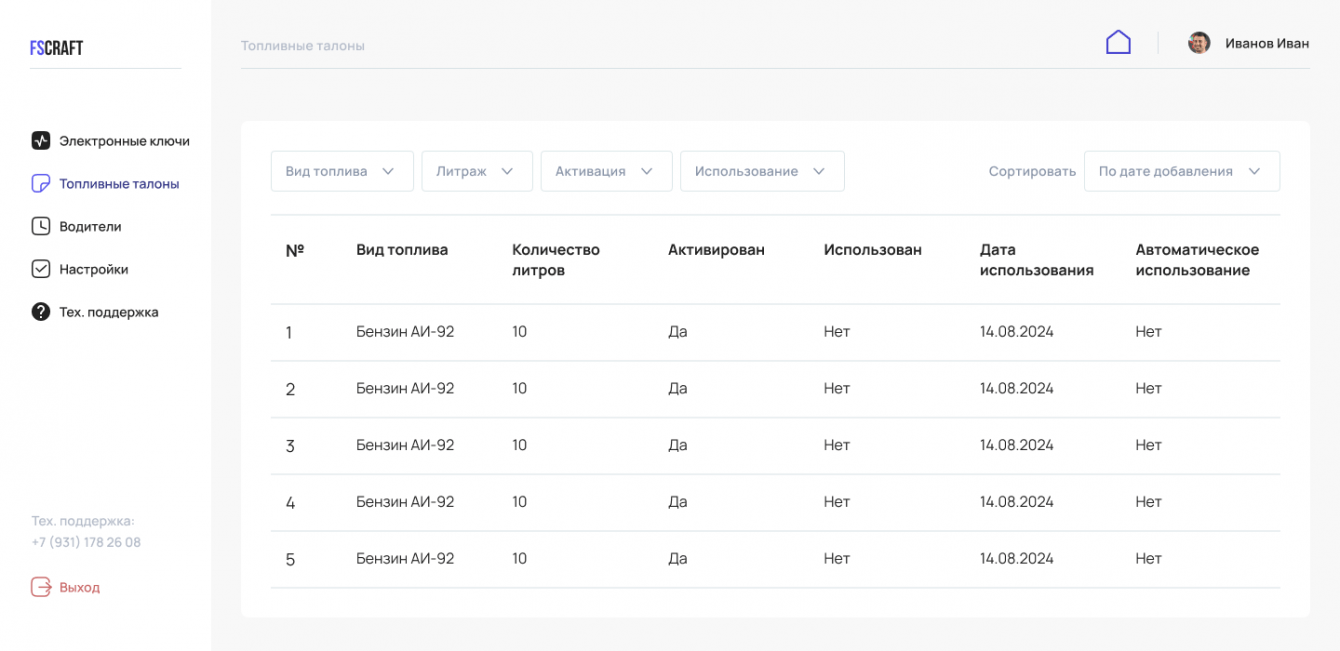Screen dimensions: 1340x651
Task: Click the red Выход logout icon
Action: point(40,587)
